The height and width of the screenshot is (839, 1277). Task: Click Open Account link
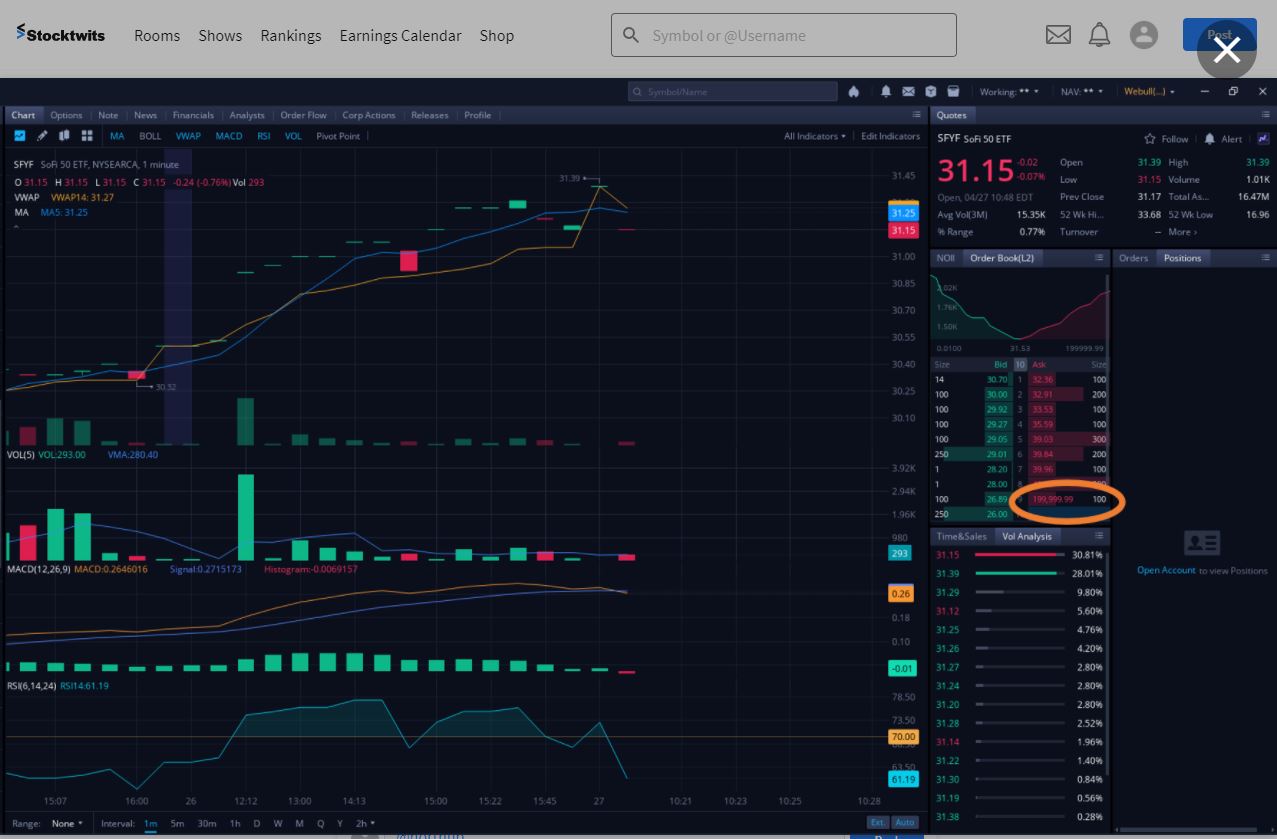(x=1166, y=570)
